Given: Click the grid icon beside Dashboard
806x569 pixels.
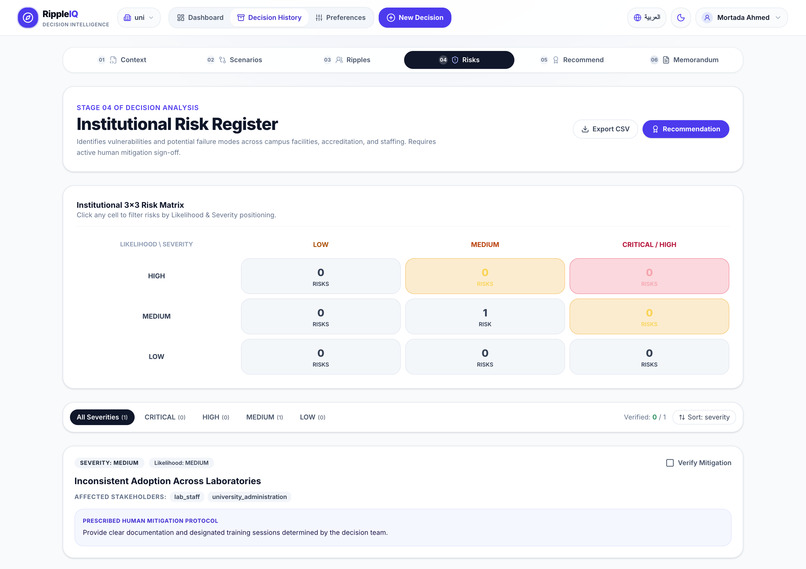Looking at the screenshot, I should [180, 17].
